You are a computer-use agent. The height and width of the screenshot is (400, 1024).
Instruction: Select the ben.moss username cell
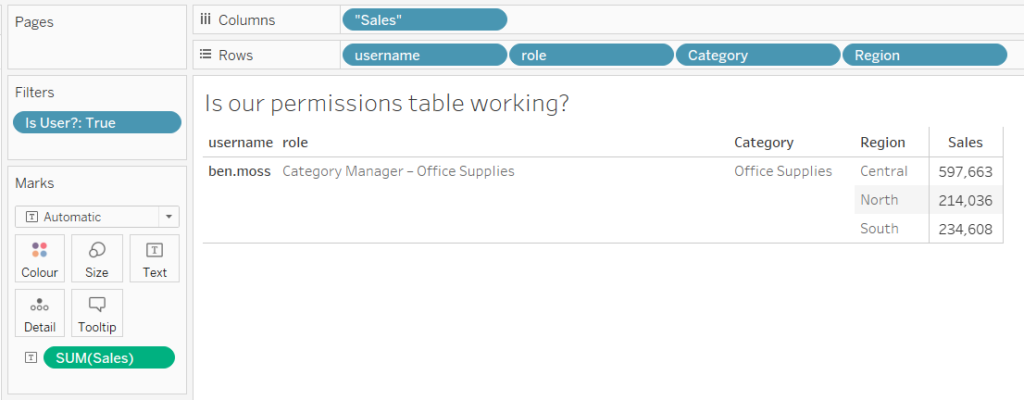click(239, 171)
